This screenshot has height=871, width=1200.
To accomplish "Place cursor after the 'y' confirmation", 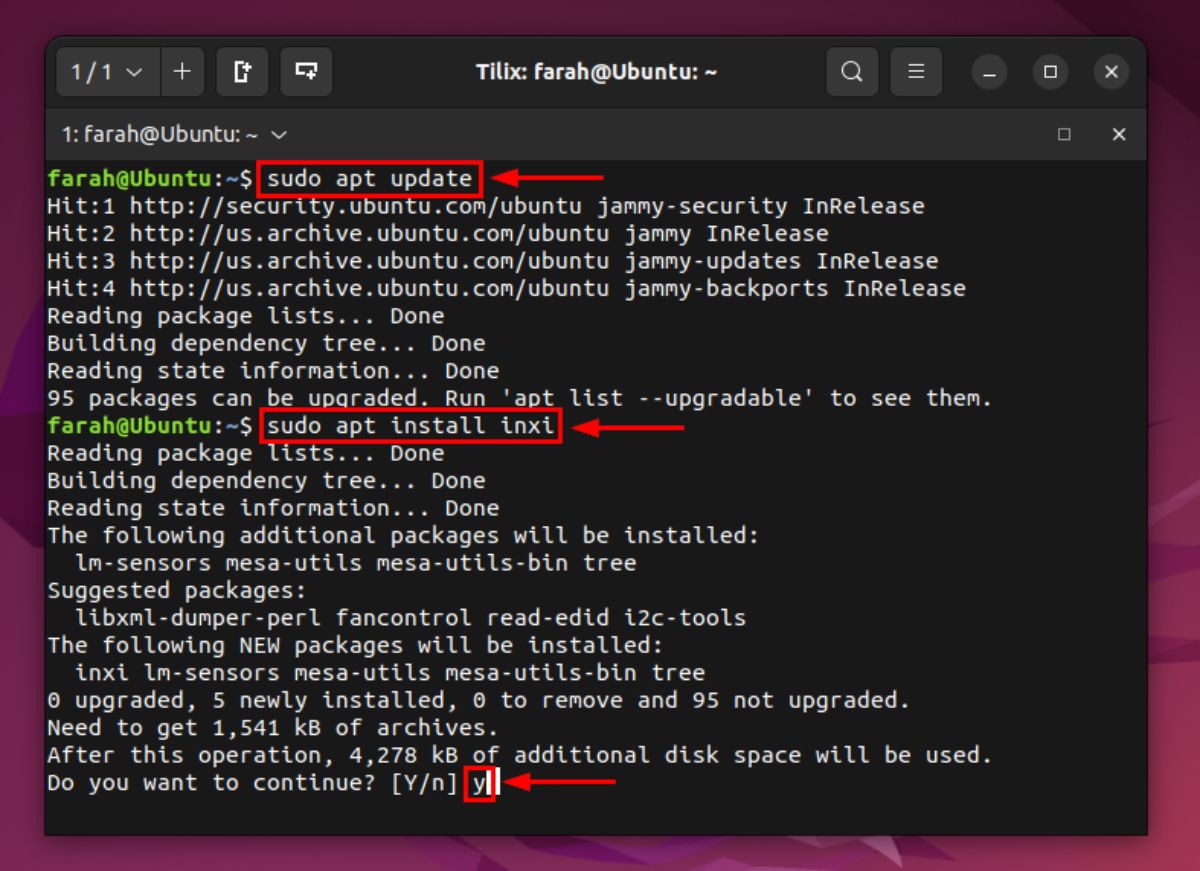I will (x=488, y=783).
